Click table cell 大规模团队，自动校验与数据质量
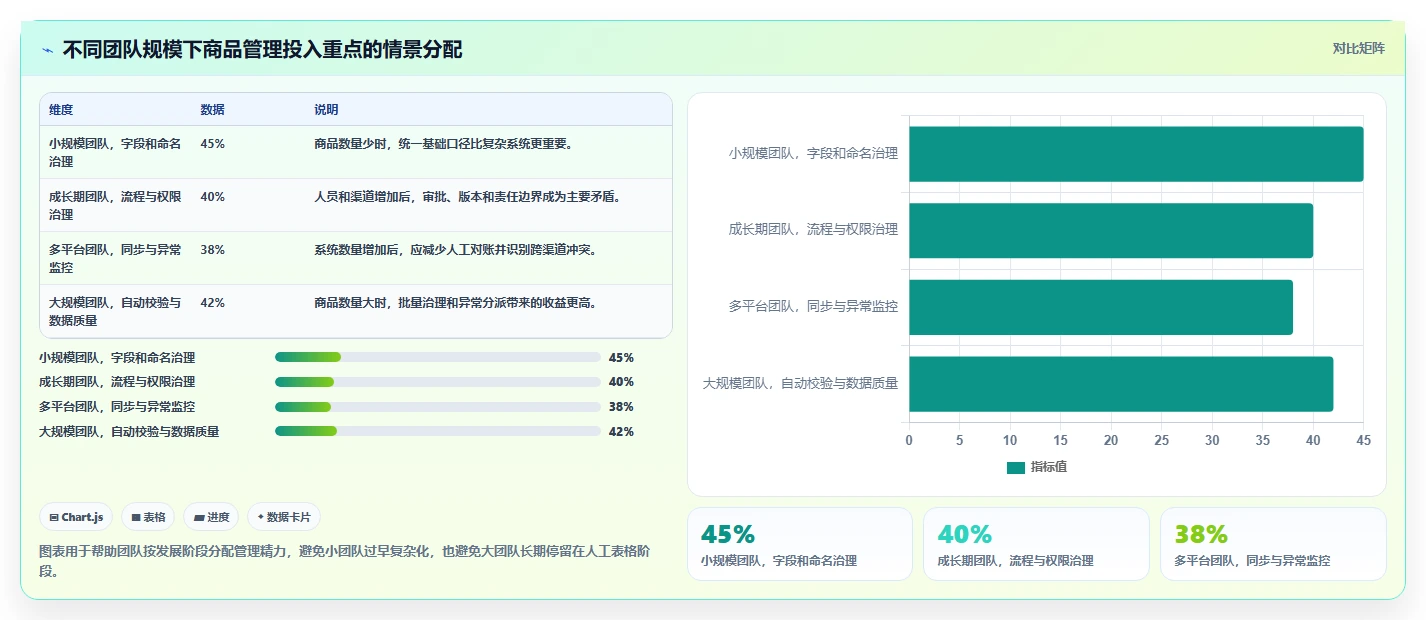The height and width of the screenshot is (620, 1426). (x=115, y=311)
